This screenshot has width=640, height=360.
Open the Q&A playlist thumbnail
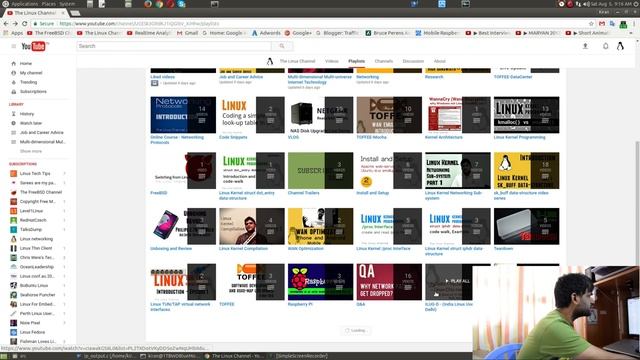point(389,282)
